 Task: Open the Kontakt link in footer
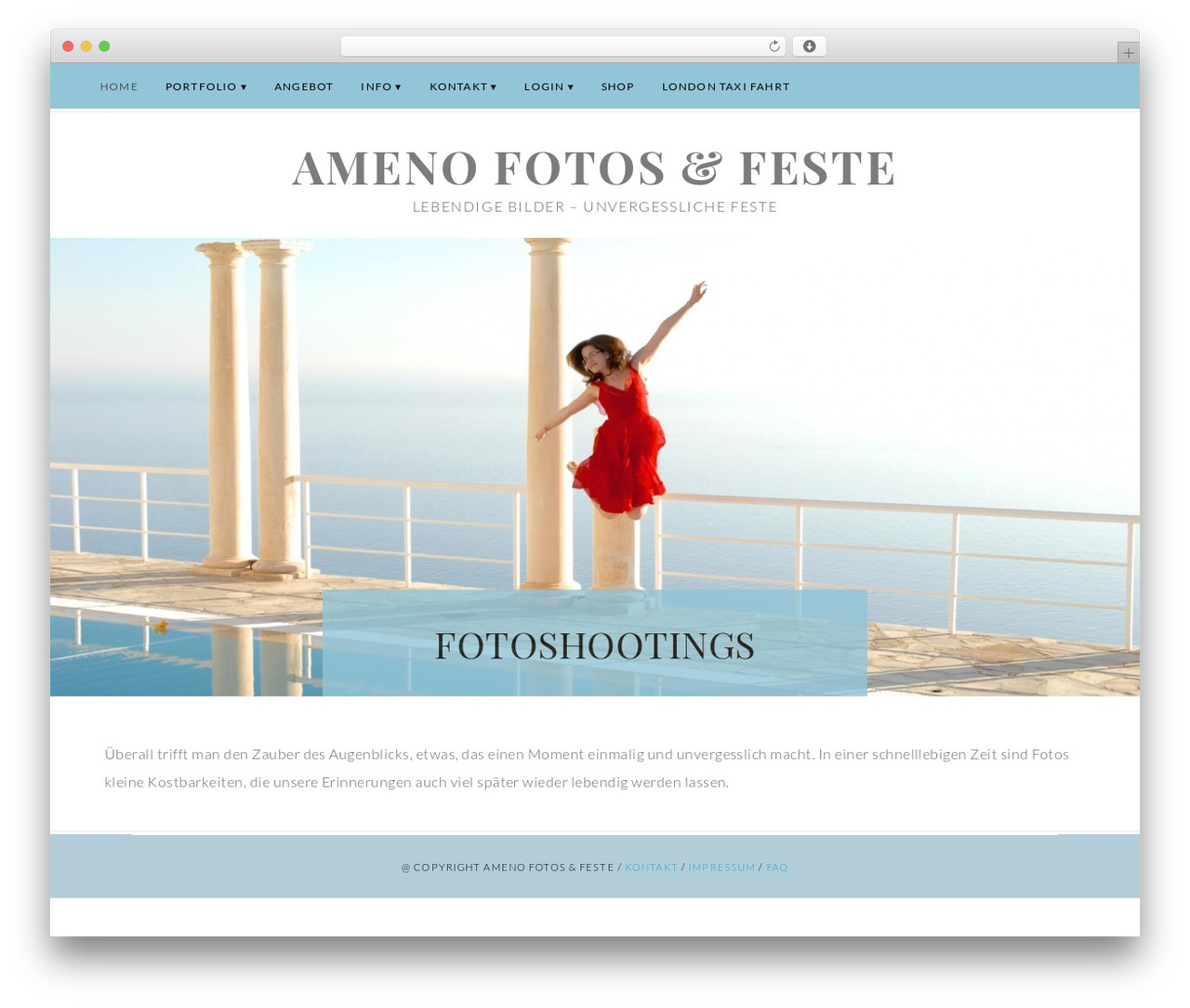click(x=651, y=868)
